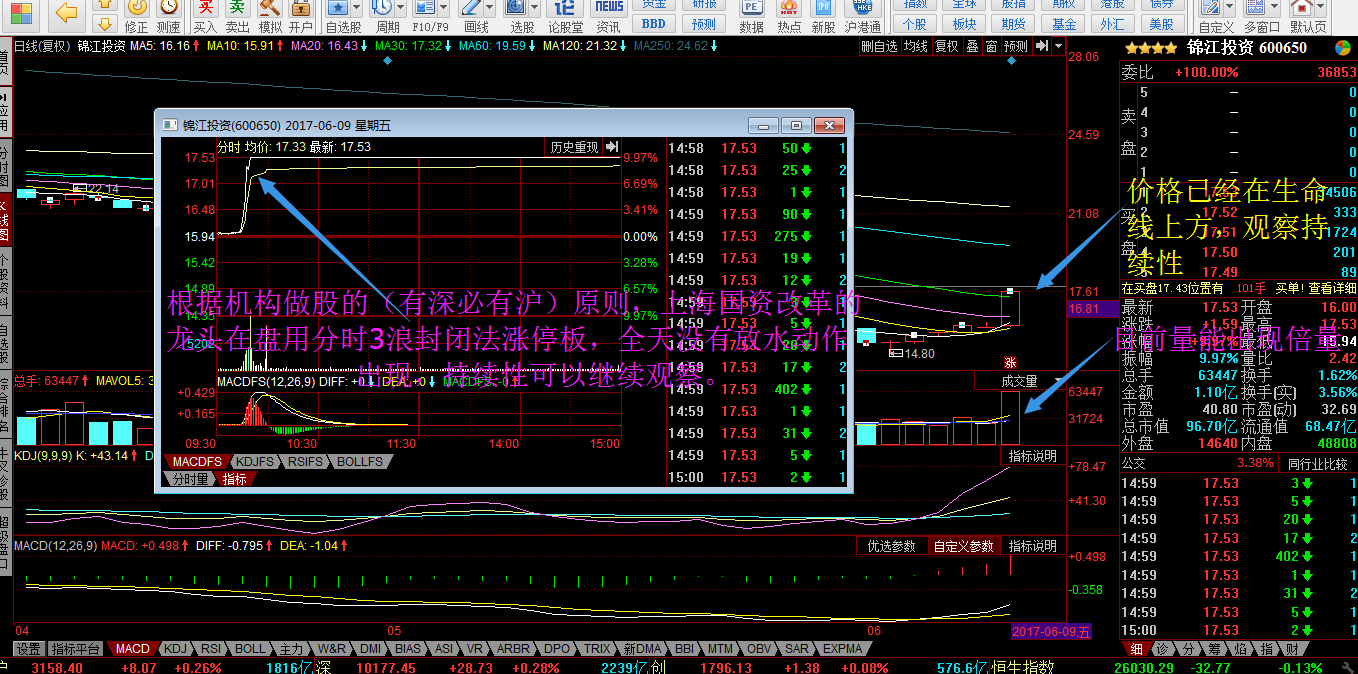Image resolution: width=1358 pixels, height=674 pixels.
Task: Open the 选股 stock screener icon
Action: coord(517,9)
